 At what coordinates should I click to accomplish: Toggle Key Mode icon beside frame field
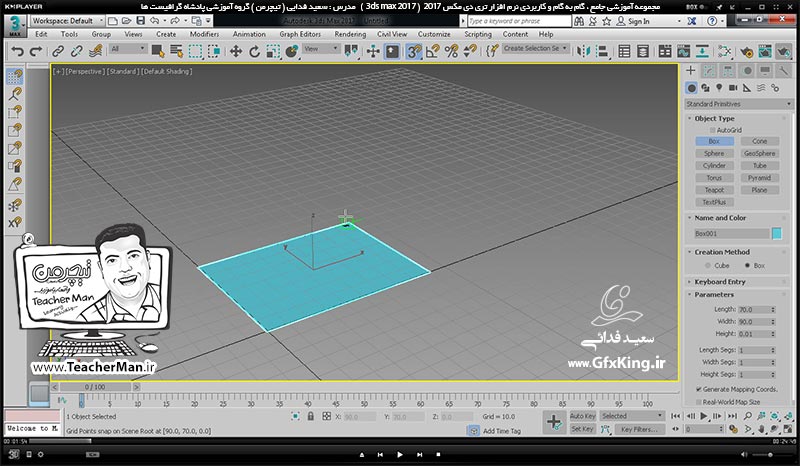[676, 429]
